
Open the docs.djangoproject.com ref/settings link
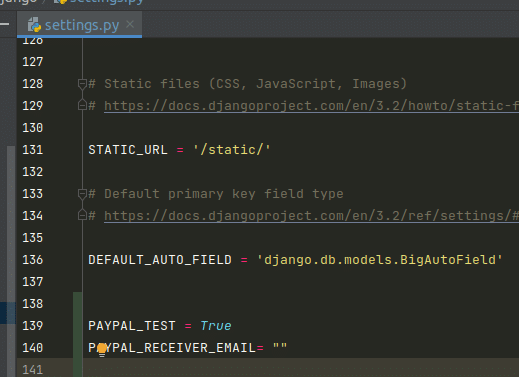(311, 216)
